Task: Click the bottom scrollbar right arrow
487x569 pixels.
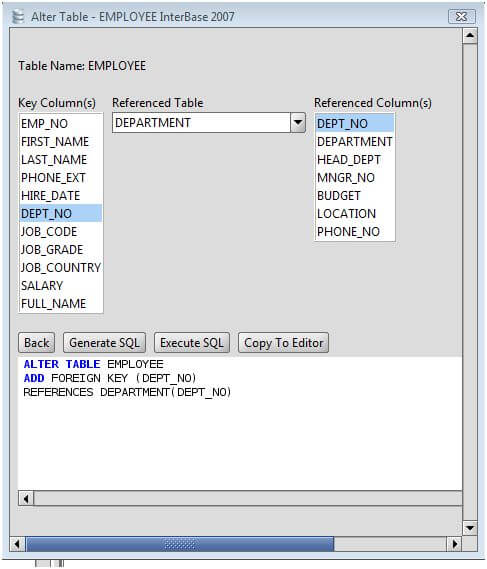Action: [454, 544]
